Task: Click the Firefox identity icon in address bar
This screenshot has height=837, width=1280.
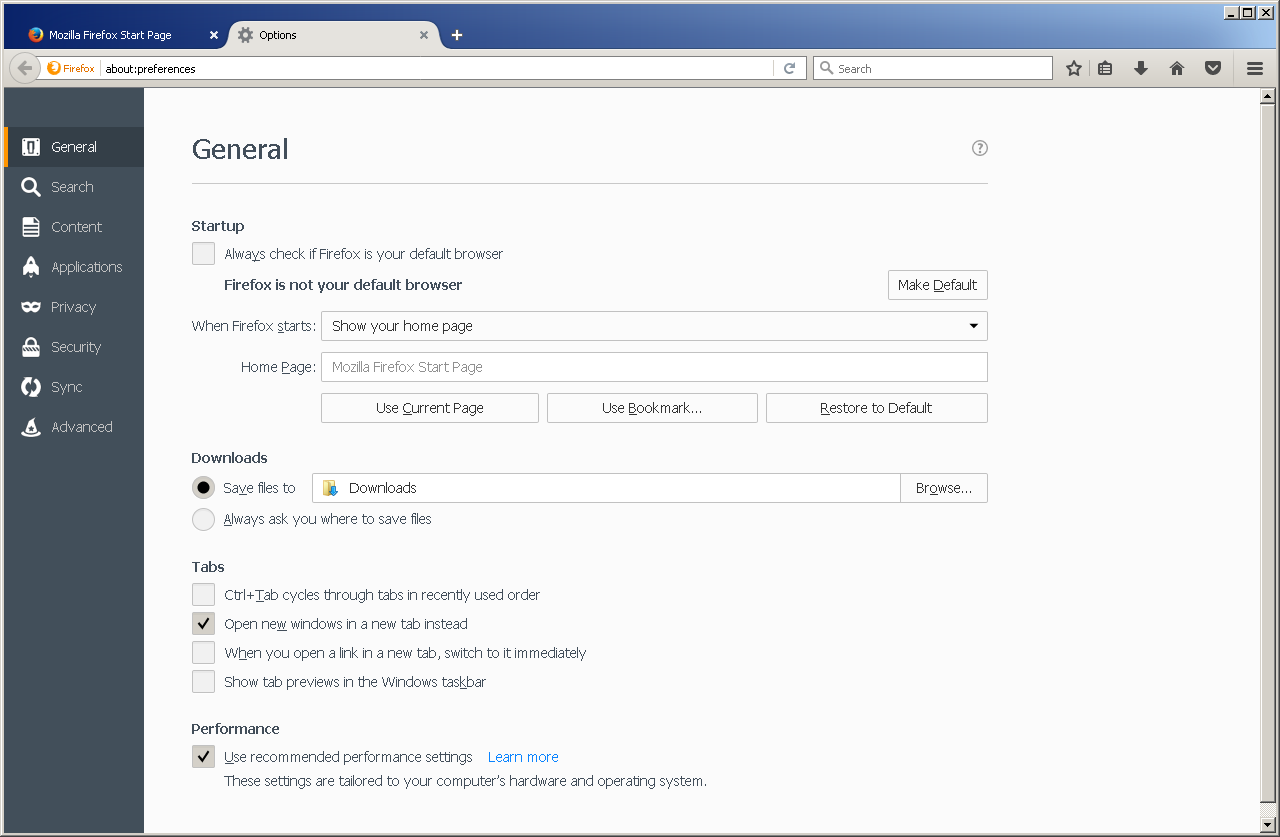Action: (x=54, y=68)
